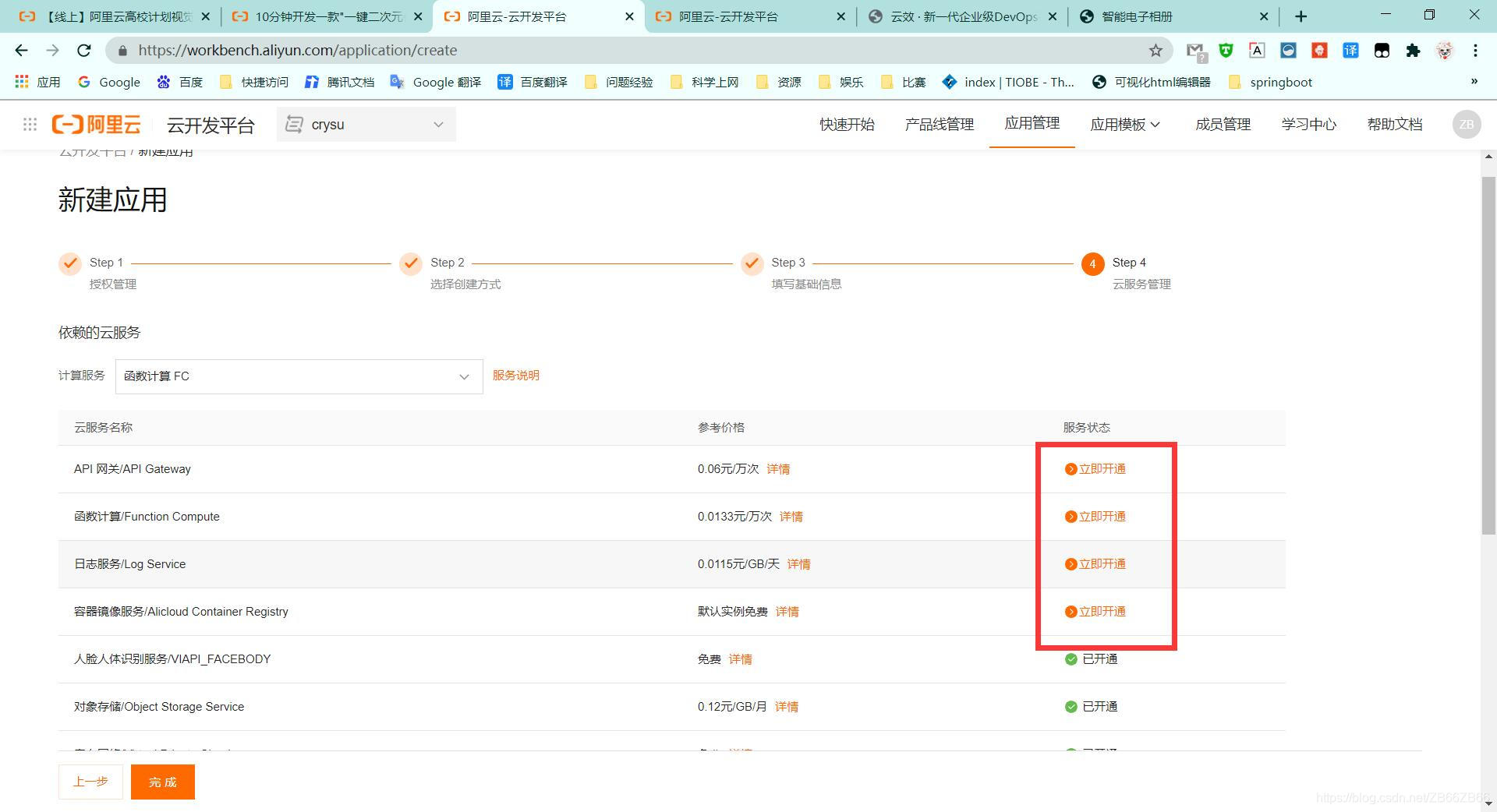Image resolution: width=1497 pixels, height=812 pixels.
Task: Open 学习中心 in the navigation
Action: [1309, 125]
